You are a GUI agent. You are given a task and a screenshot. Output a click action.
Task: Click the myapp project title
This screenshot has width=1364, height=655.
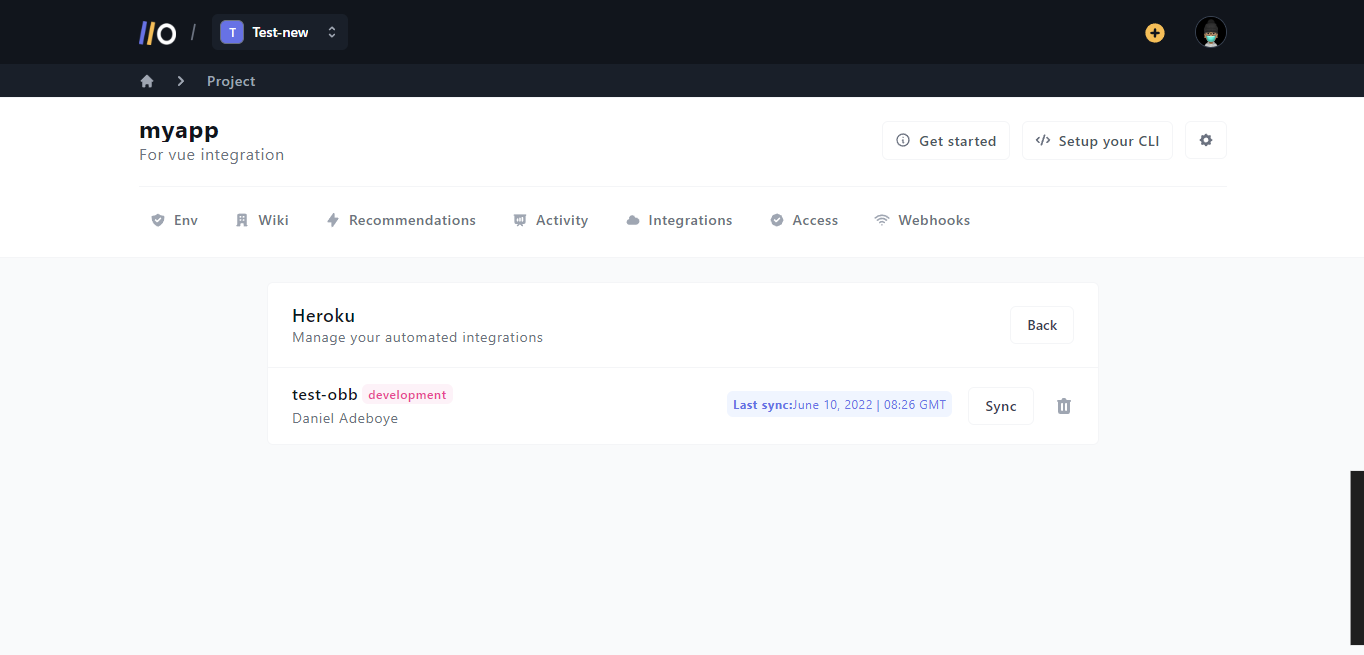tap(179, 130)
